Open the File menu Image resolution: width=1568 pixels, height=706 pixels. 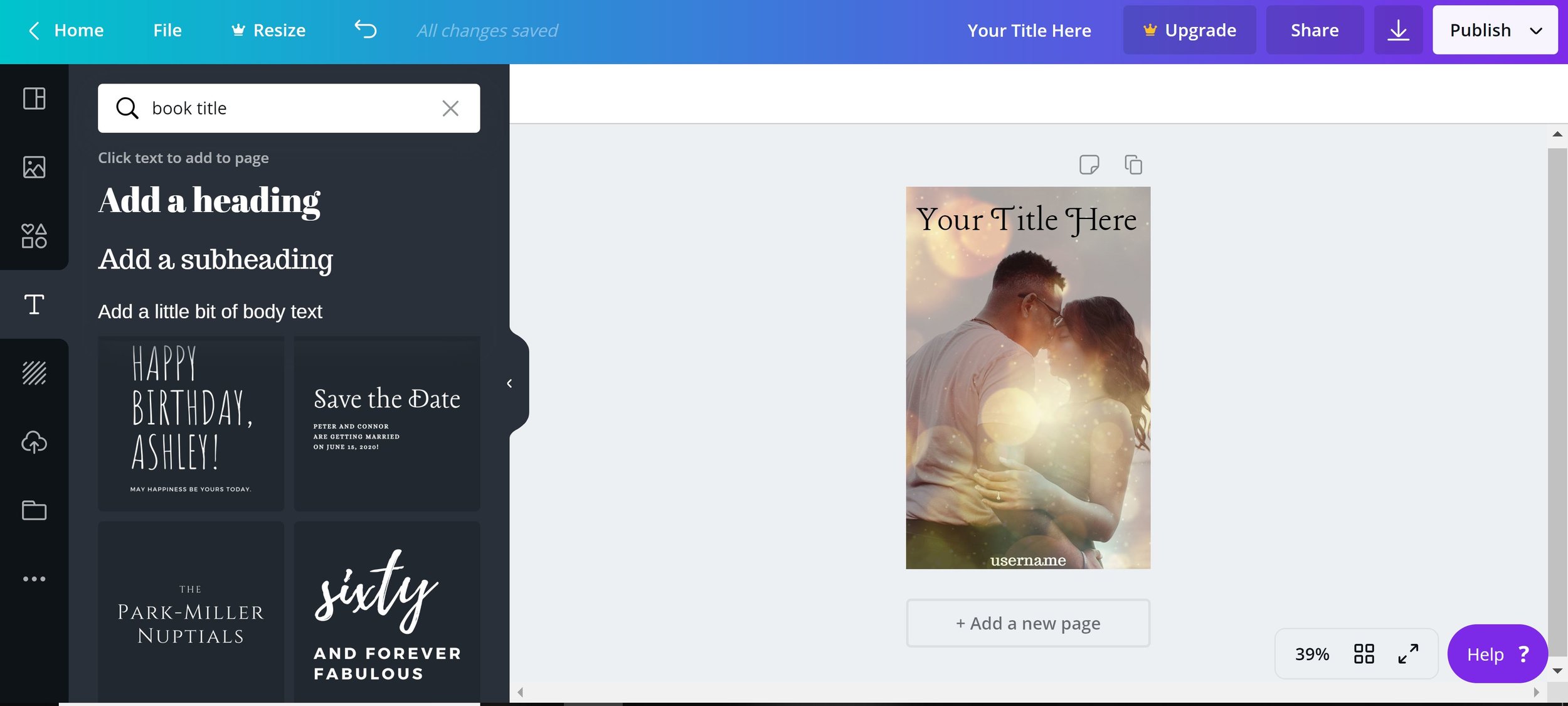[x=167, y=30]
